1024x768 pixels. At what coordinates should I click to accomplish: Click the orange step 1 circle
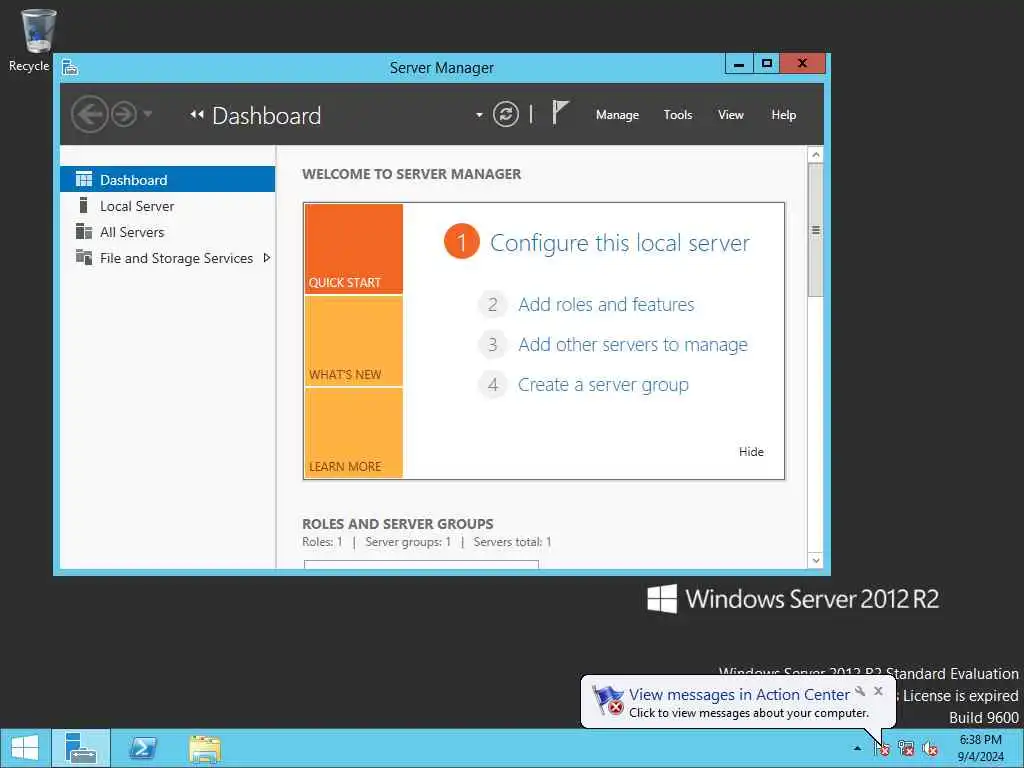tap(462, 242)
